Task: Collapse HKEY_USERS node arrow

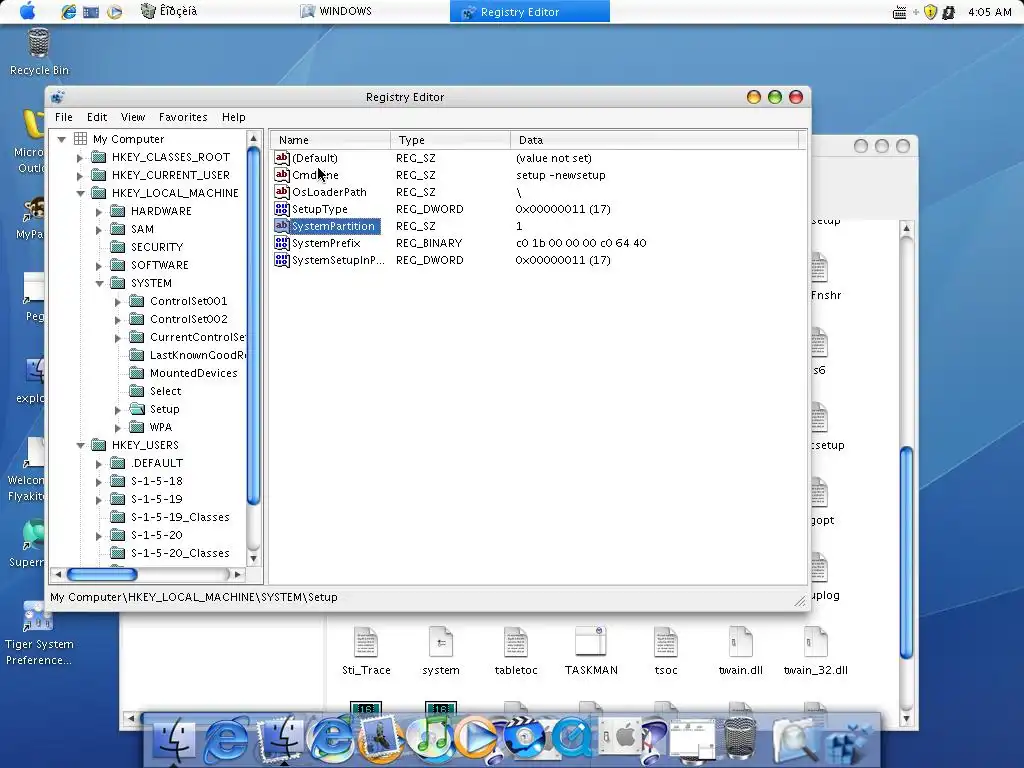Action: [80, 445]
